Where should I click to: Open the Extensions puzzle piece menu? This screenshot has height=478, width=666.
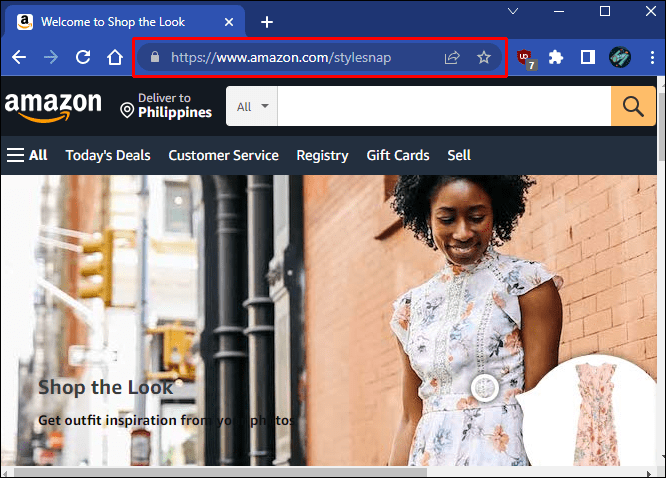[x=556, y=57]
